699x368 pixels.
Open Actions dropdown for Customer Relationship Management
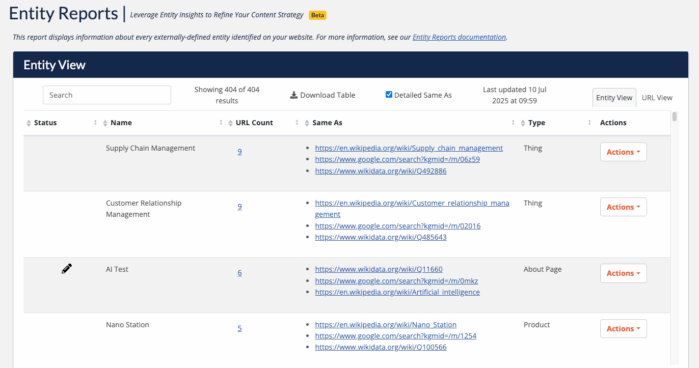point(623,207)
